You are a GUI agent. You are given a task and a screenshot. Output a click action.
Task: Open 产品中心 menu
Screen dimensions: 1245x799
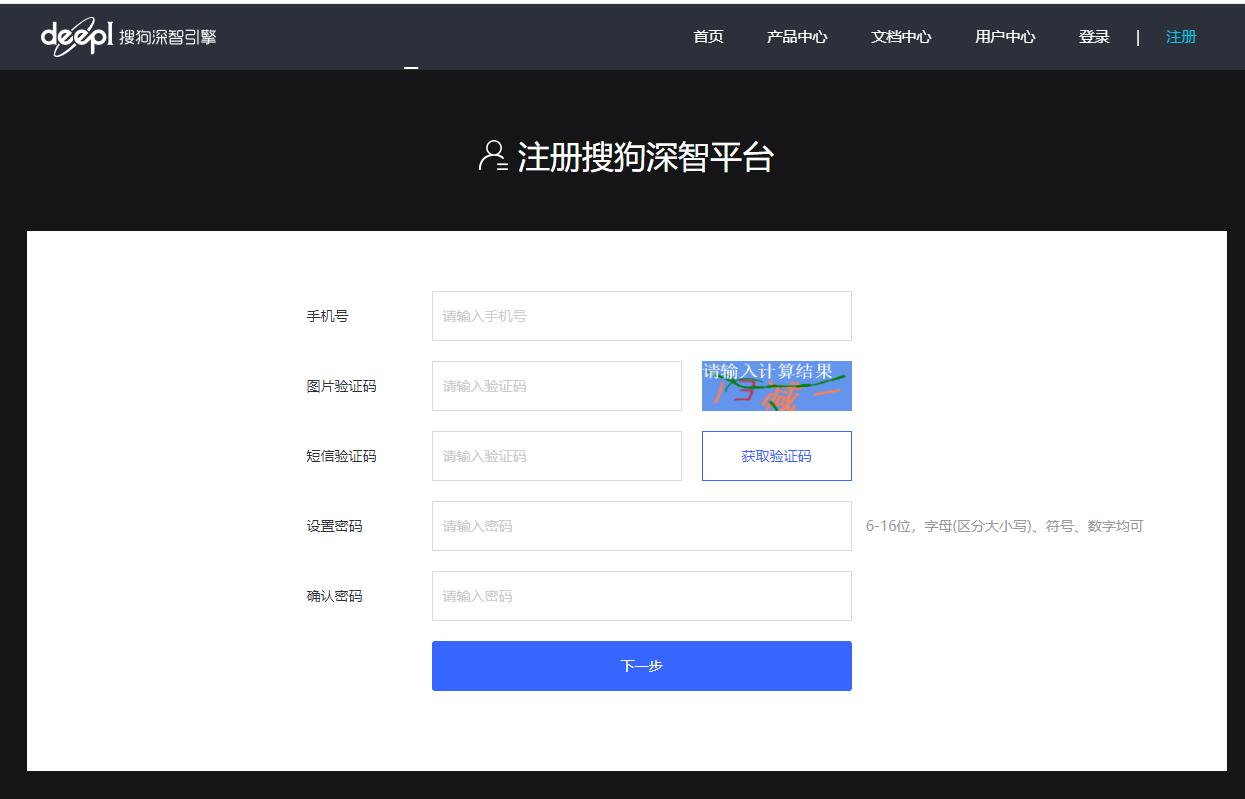[x=797, y=37]
